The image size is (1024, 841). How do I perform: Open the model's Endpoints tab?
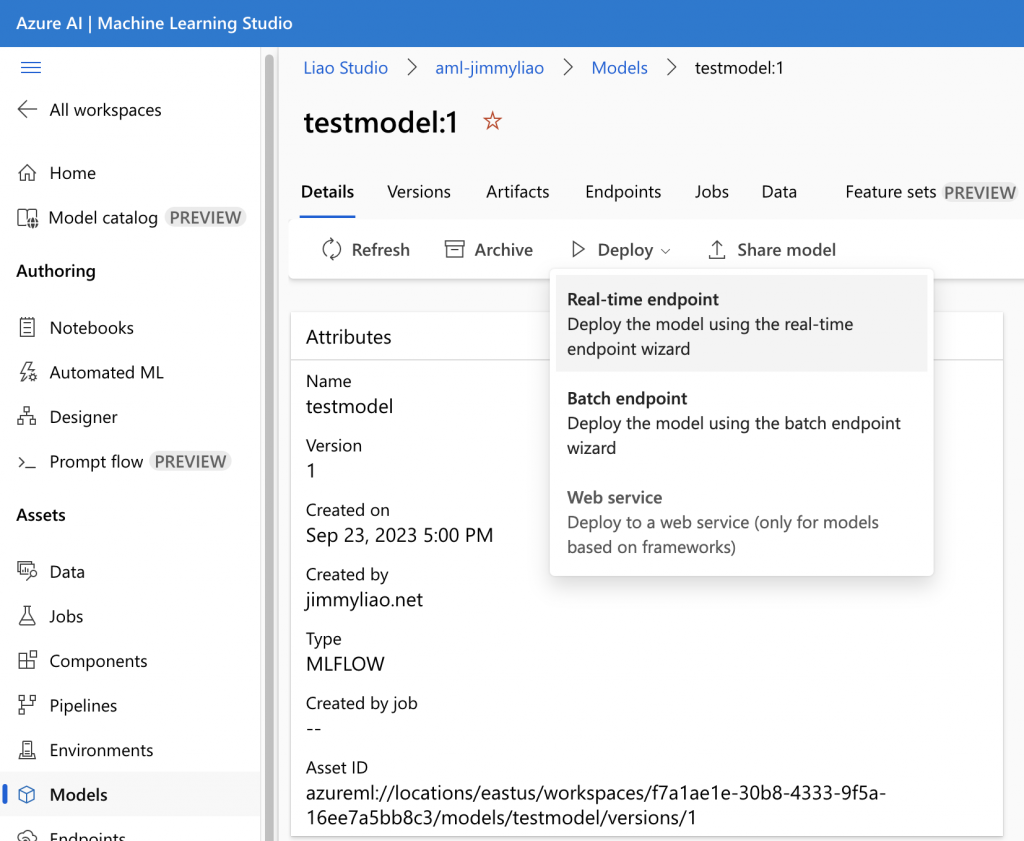tap(623, 192)
